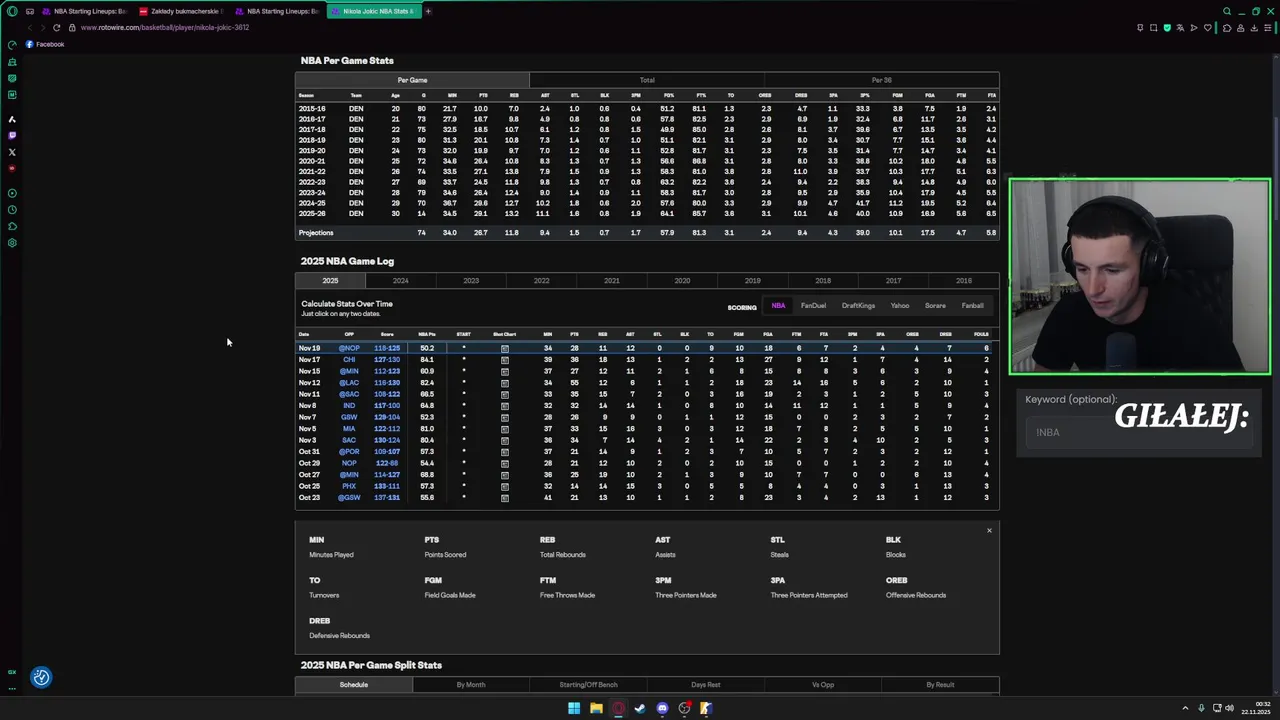Screen dimensions: 1280x720
Task: Open Discord from the taskbar
Action: pyautogui.click(x=662, y=708)
